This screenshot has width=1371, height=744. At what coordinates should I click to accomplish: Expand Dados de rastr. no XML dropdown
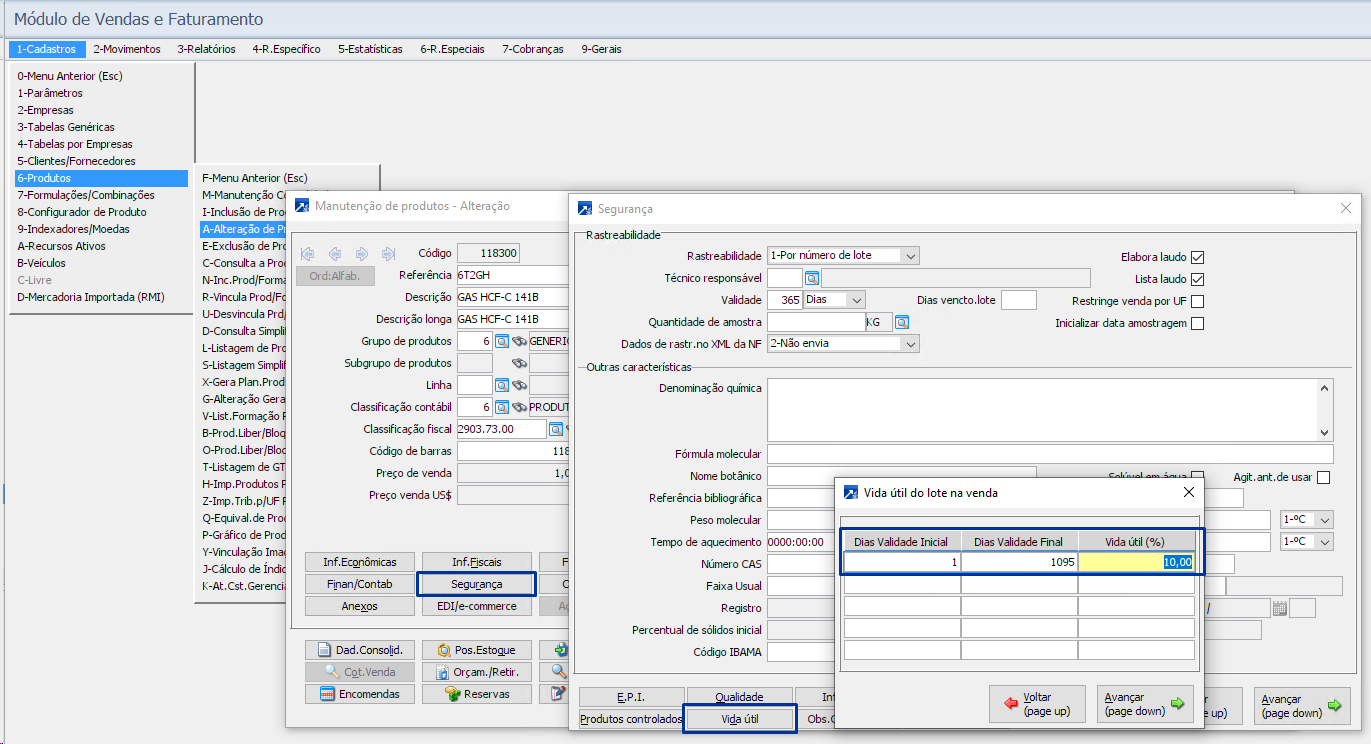909,344
